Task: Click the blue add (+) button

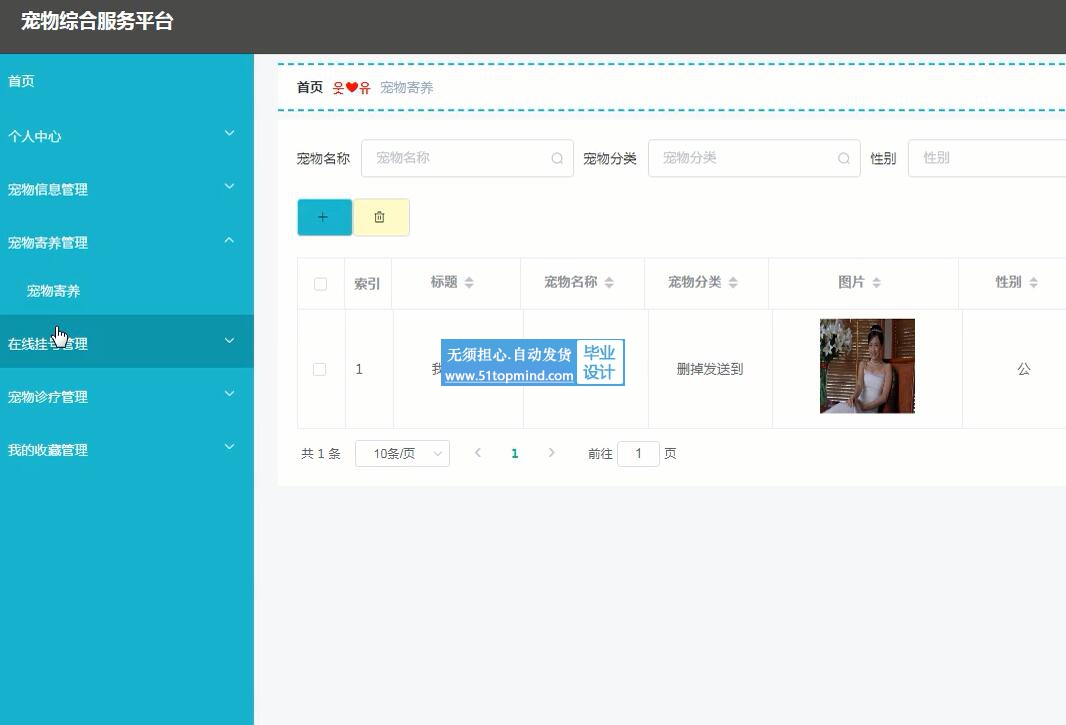Action: tap(324, 217)
